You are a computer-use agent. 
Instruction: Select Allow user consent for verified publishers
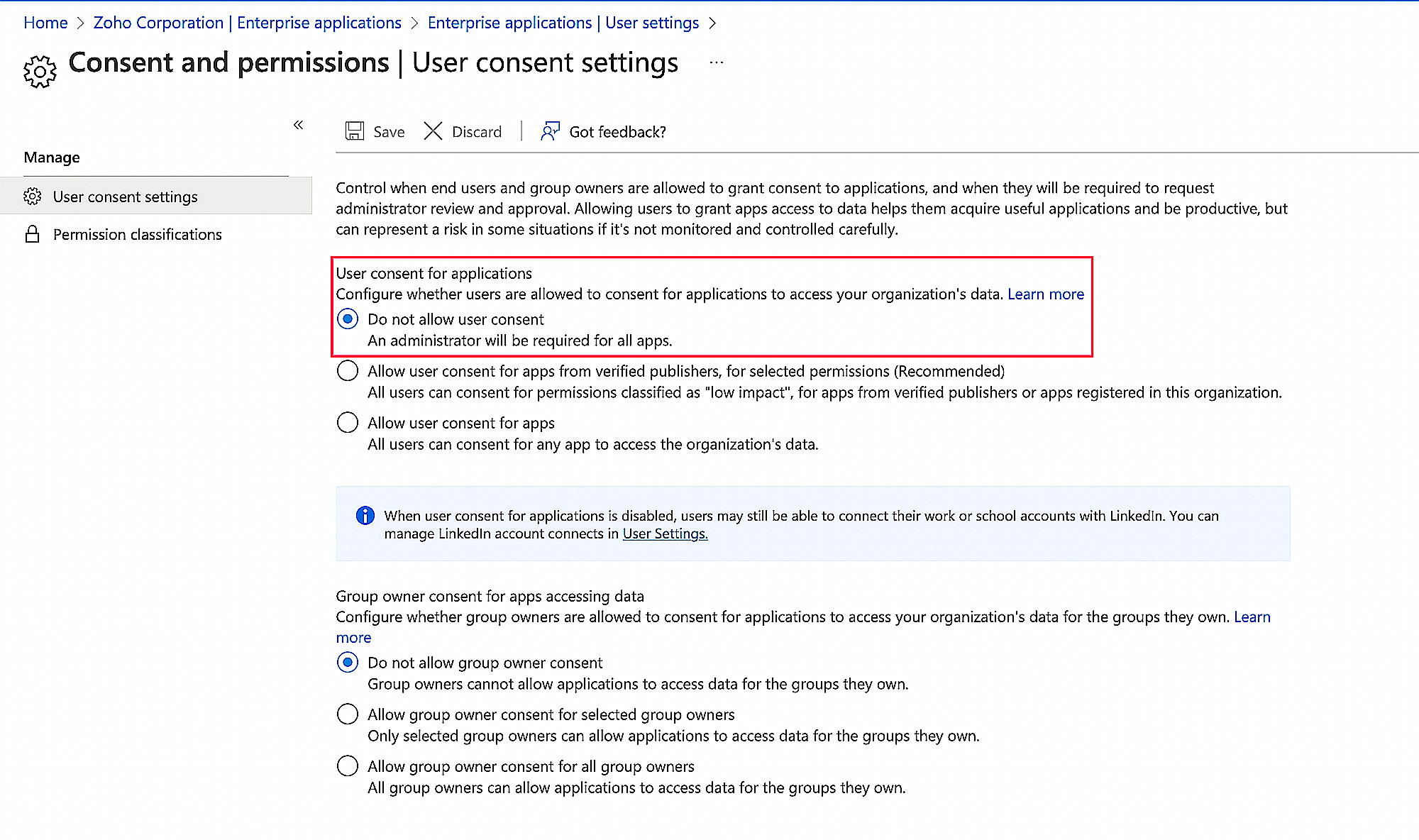[348, 371]
